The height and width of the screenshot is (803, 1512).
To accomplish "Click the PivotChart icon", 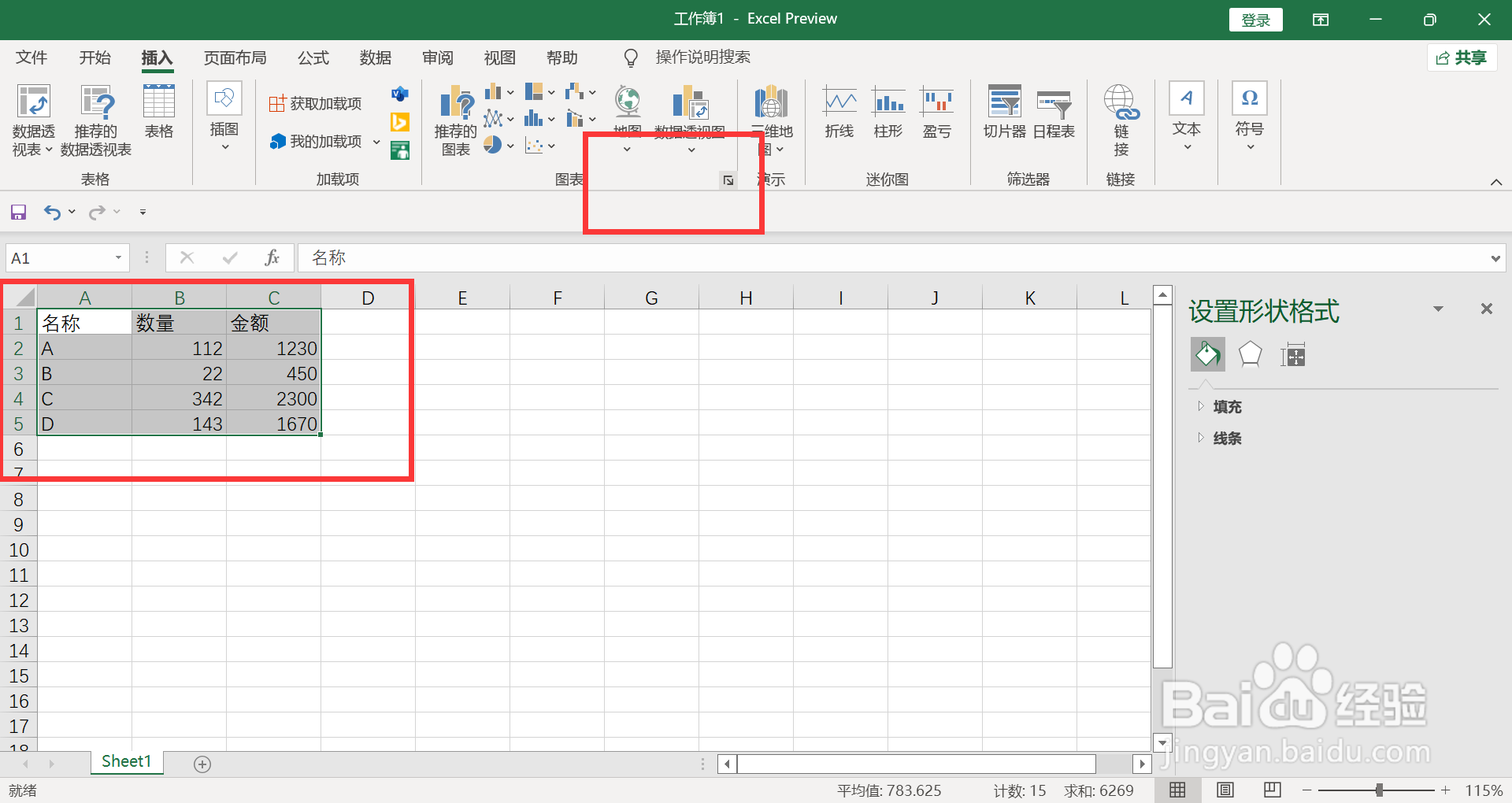I will (691, 103).
